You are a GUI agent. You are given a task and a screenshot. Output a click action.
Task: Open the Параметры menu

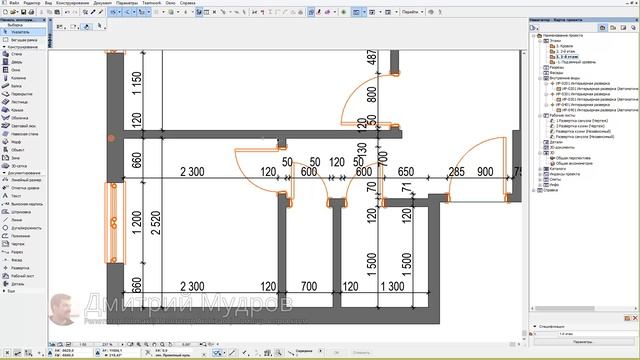[127, 3]
